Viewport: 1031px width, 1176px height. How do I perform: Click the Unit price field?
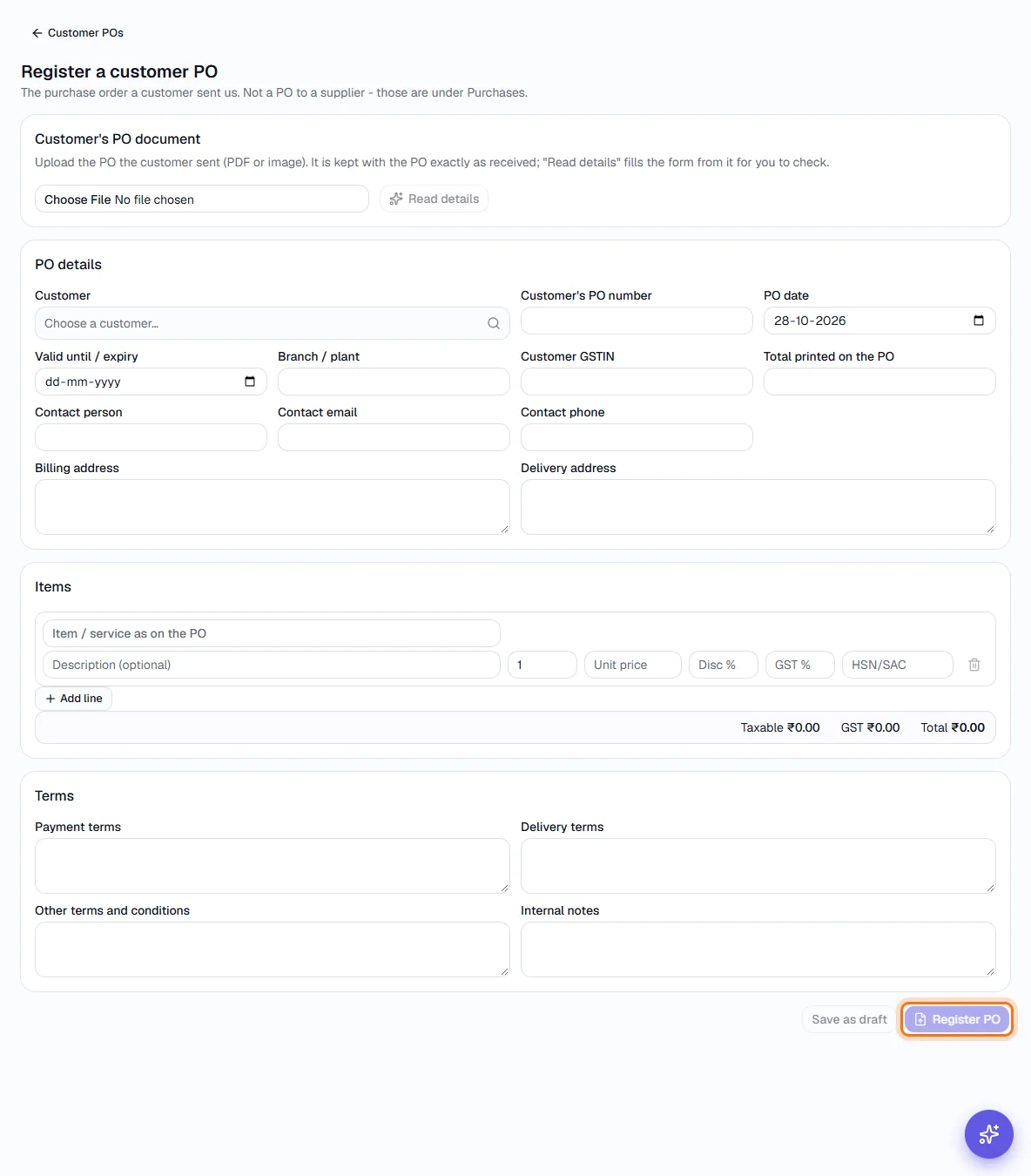[x=633, y=665]
